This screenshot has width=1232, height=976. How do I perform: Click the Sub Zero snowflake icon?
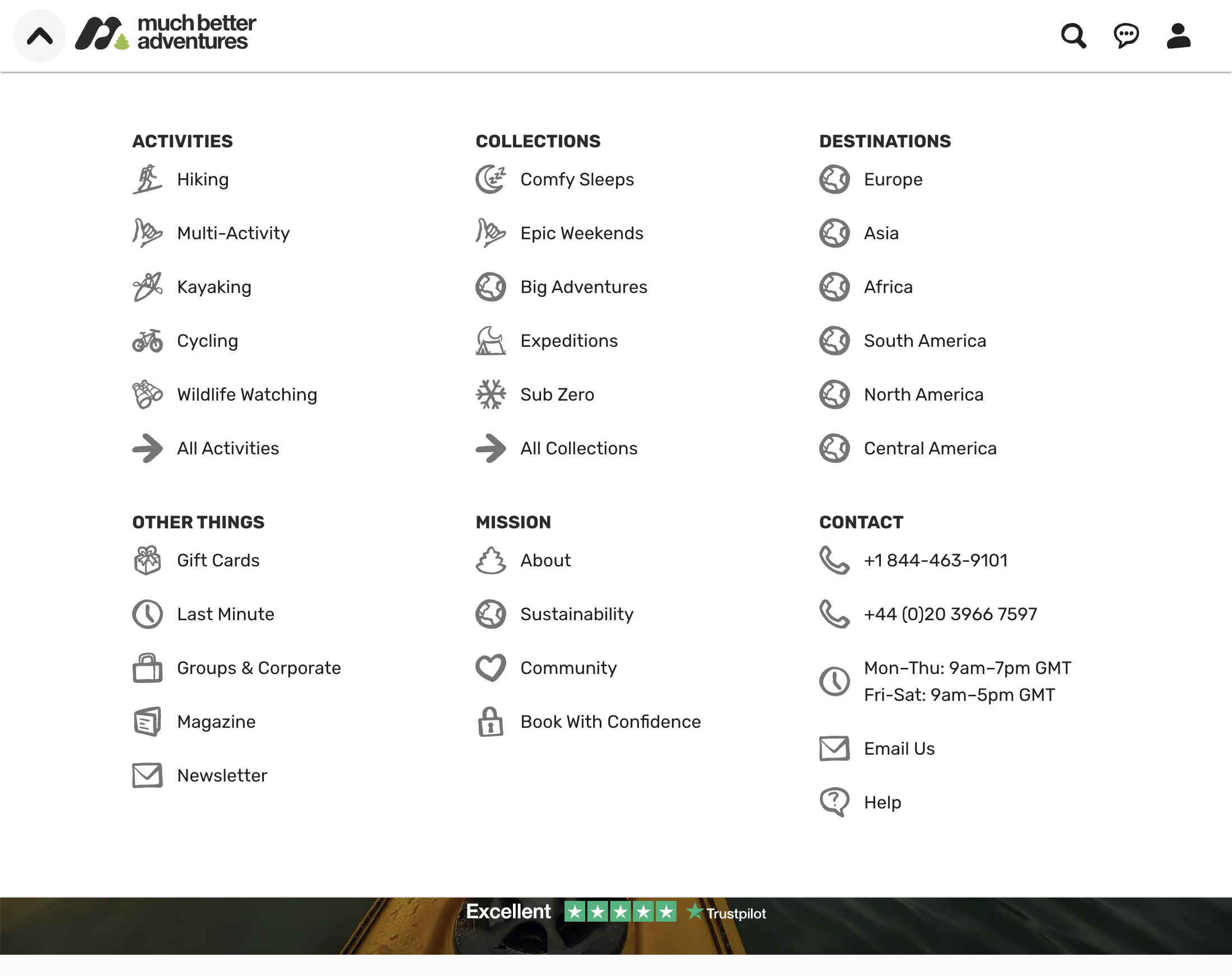489,394
